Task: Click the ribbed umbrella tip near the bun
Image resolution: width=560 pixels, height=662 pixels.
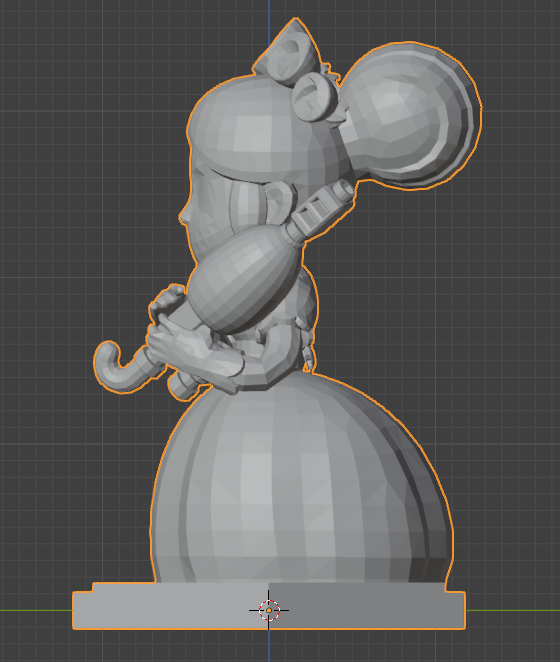Action: click(323, 209)
